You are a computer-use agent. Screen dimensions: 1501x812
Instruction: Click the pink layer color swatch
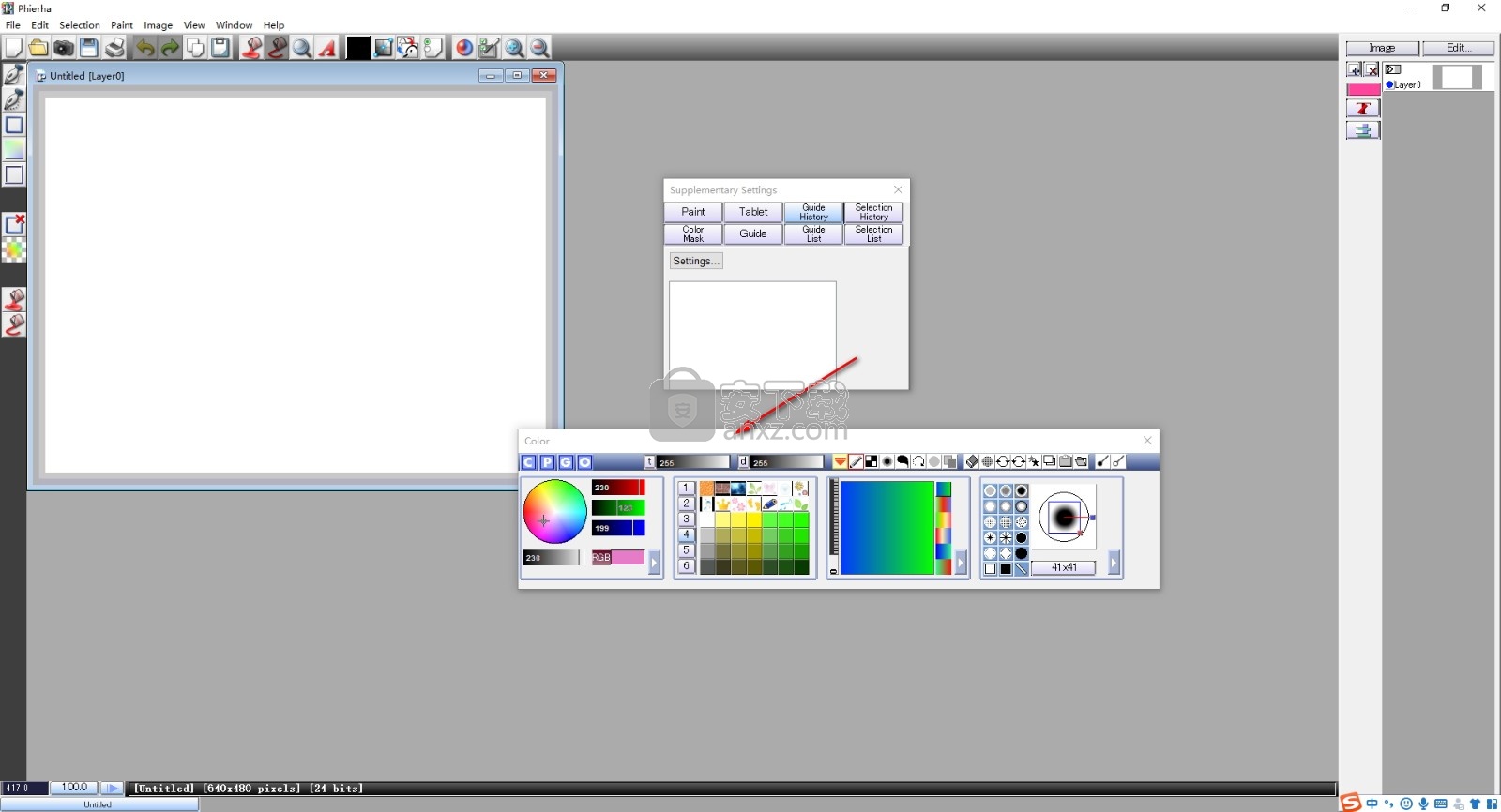[1364, 89]
